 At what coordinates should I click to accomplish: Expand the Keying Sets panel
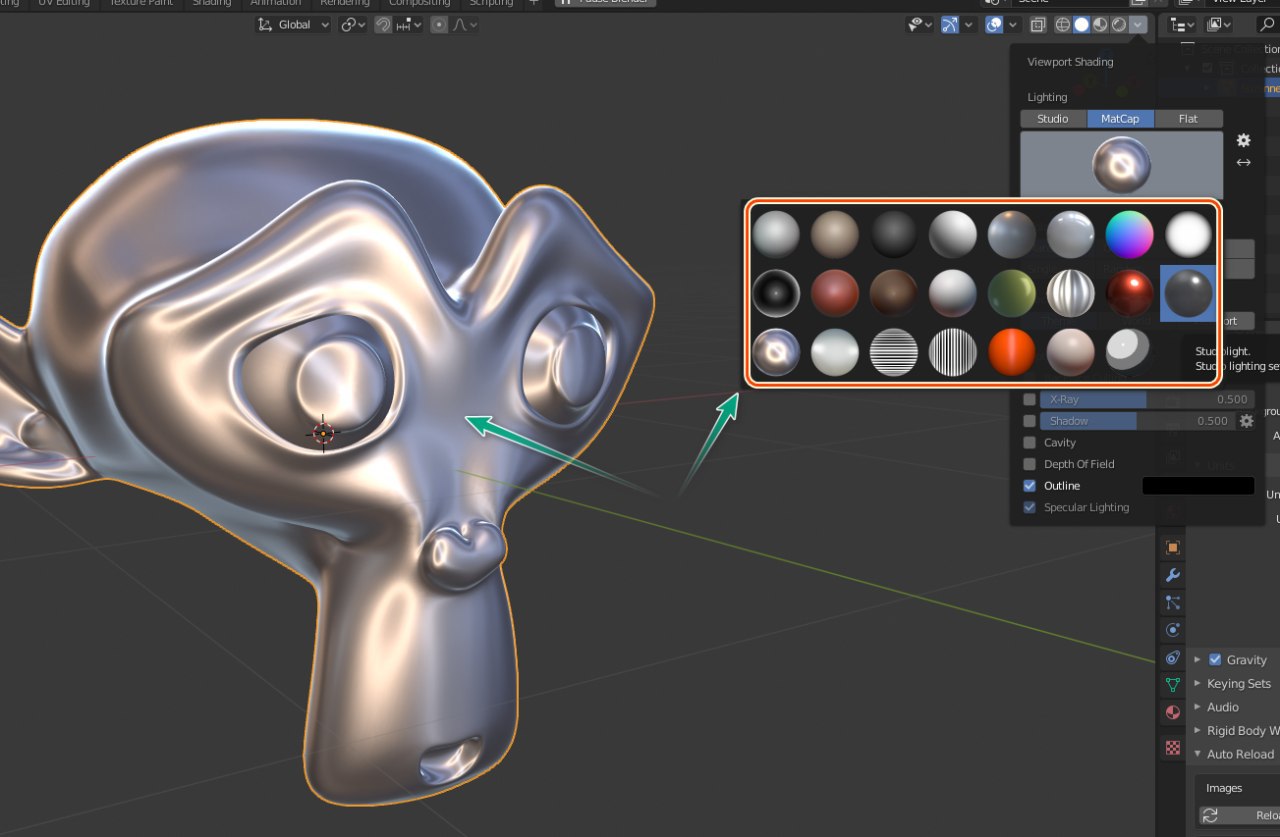pyautogui.click(x=1238, y=684)
